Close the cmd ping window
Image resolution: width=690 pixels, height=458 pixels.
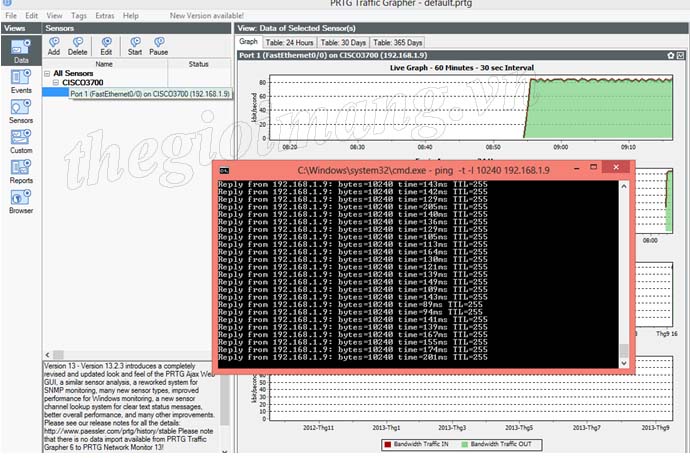(x=616, y=167)
